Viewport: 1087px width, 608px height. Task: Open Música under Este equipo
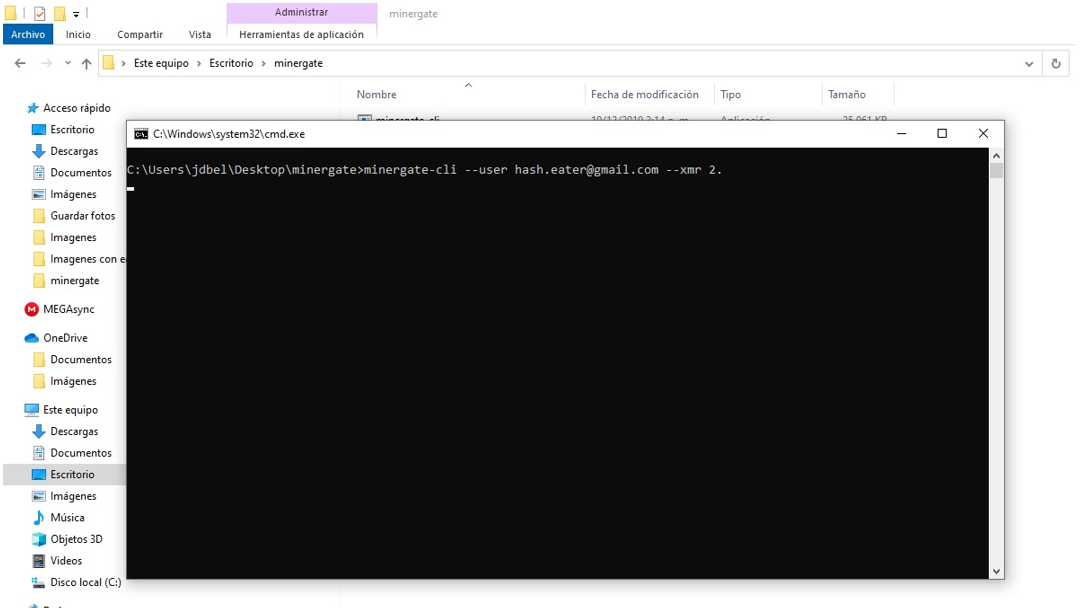click(x=67, y=518)
